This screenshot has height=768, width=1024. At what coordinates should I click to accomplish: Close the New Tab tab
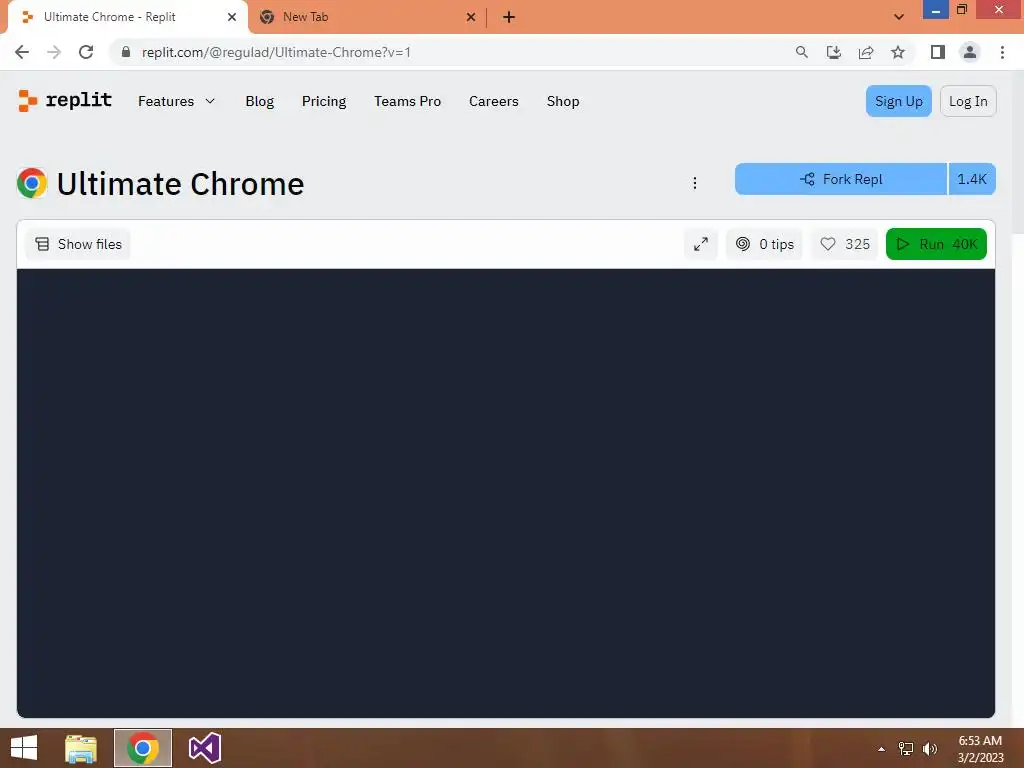[471, 17]
